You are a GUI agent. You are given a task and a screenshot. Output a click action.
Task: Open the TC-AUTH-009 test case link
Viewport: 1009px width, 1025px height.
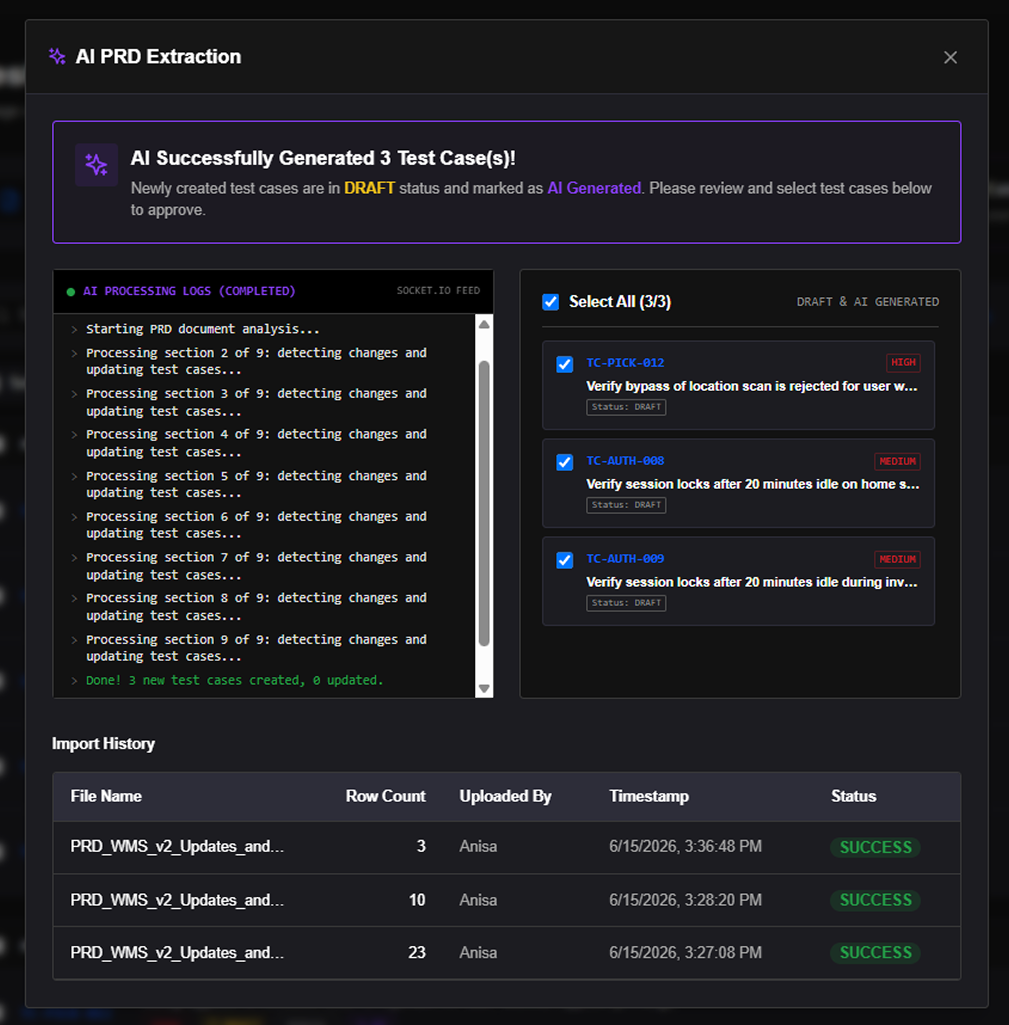pyautogui.click(x=625, y=559)
